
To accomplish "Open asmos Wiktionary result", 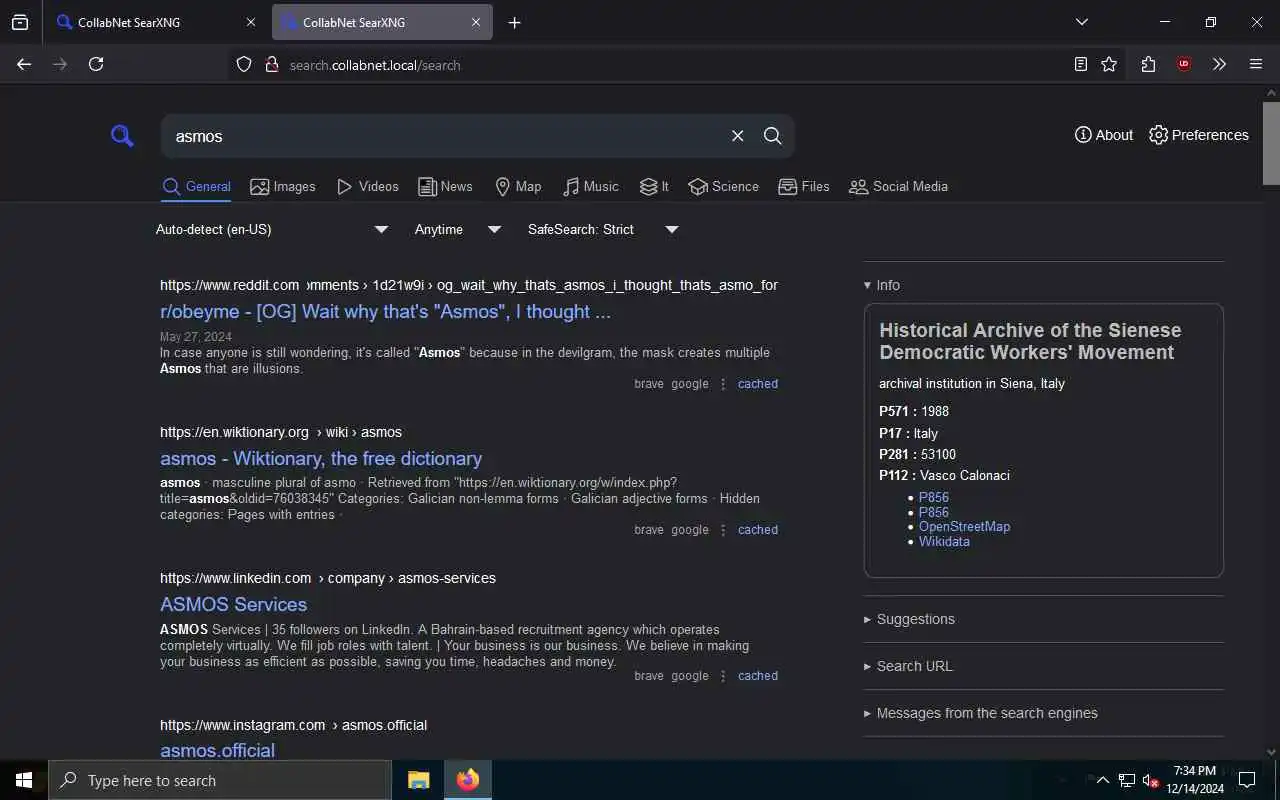I will coord(321,459).
